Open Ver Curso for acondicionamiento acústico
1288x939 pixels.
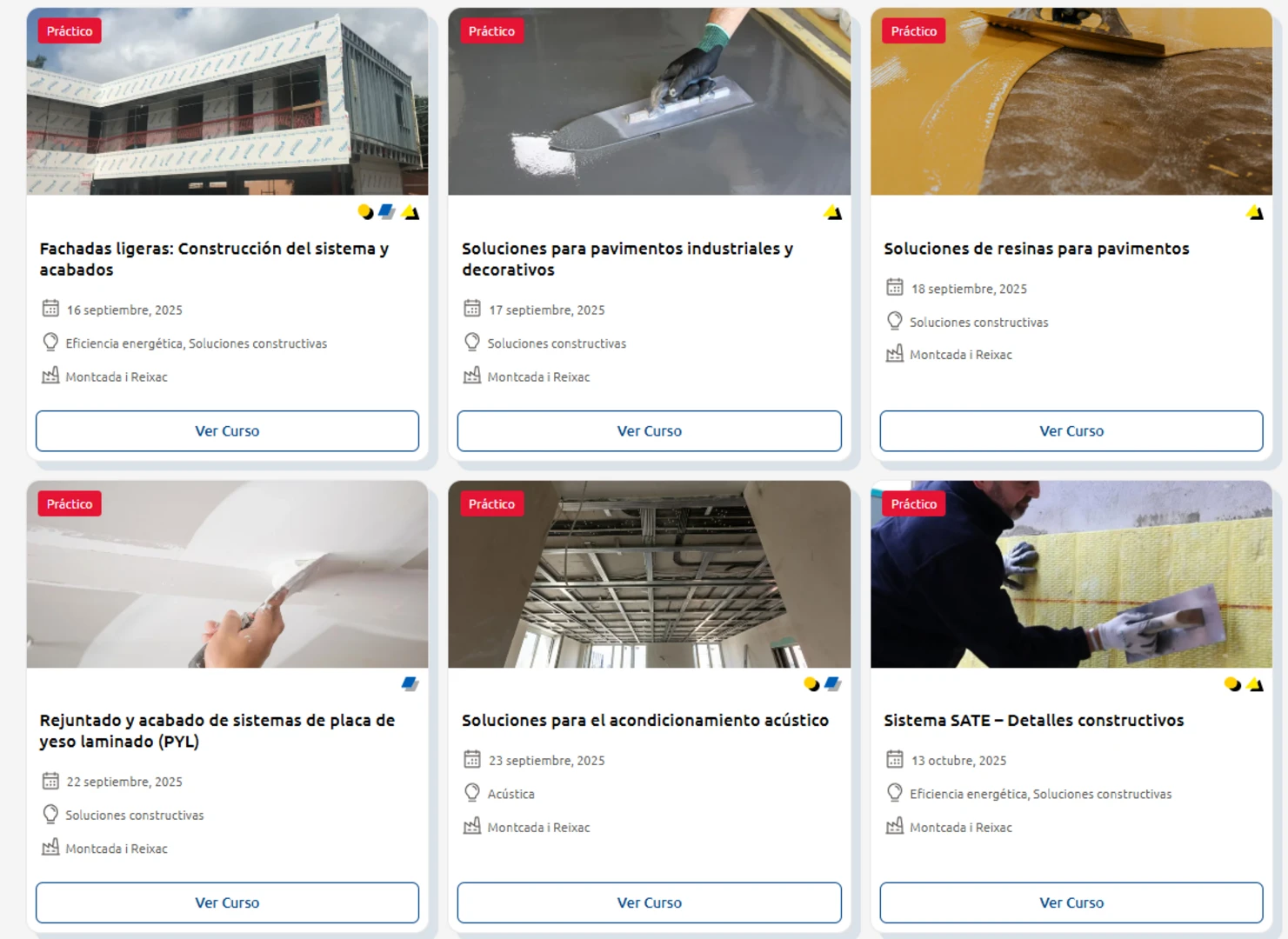click(650, 902)
